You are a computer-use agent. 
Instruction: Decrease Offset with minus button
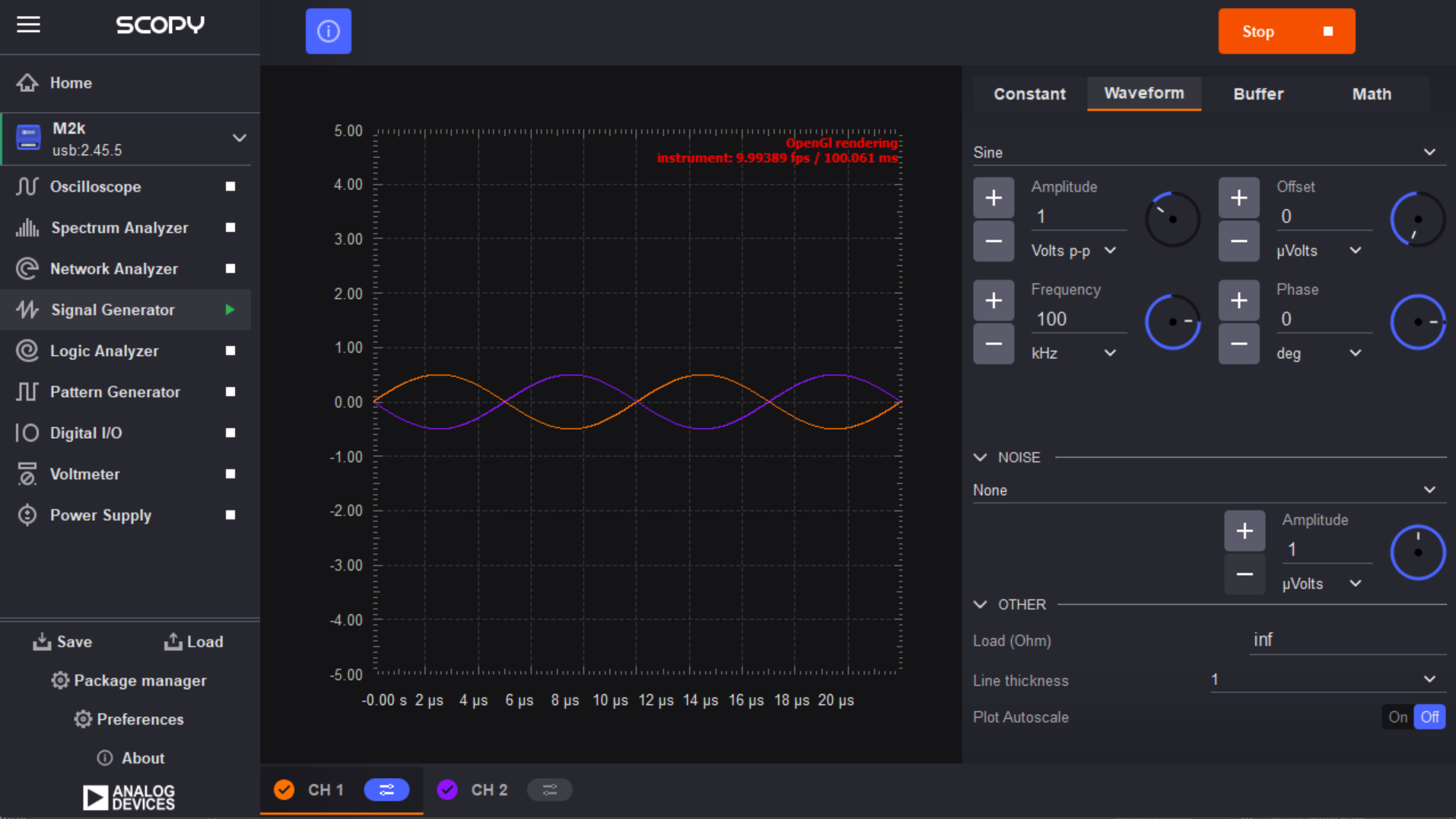pyautogui.click(x=1238, y=241)
